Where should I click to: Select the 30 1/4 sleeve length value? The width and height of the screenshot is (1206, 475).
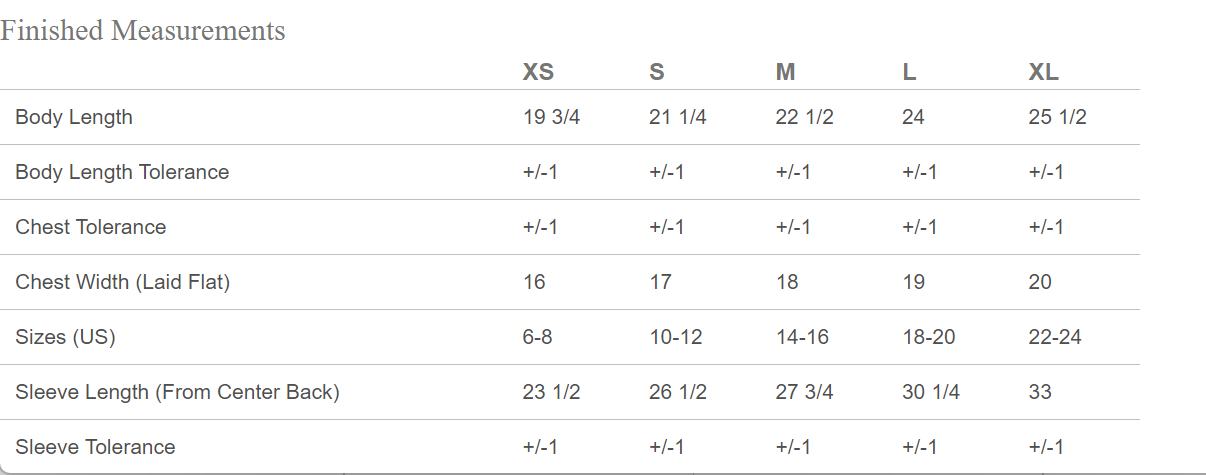(x=930, y=392)
